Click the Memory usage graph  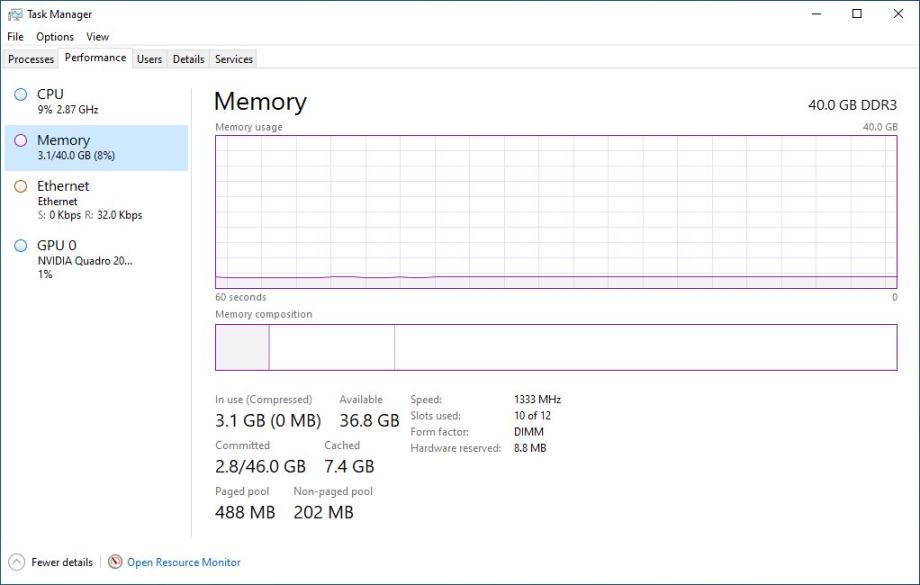coord(556,212)
